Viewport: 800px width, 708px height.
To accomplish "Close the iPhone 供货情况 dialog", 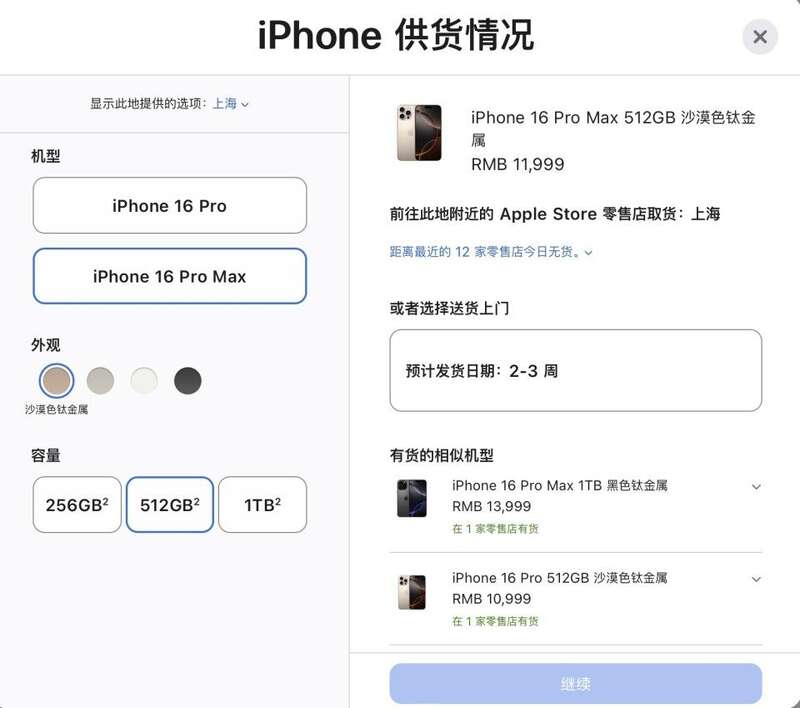I will 760,37.
